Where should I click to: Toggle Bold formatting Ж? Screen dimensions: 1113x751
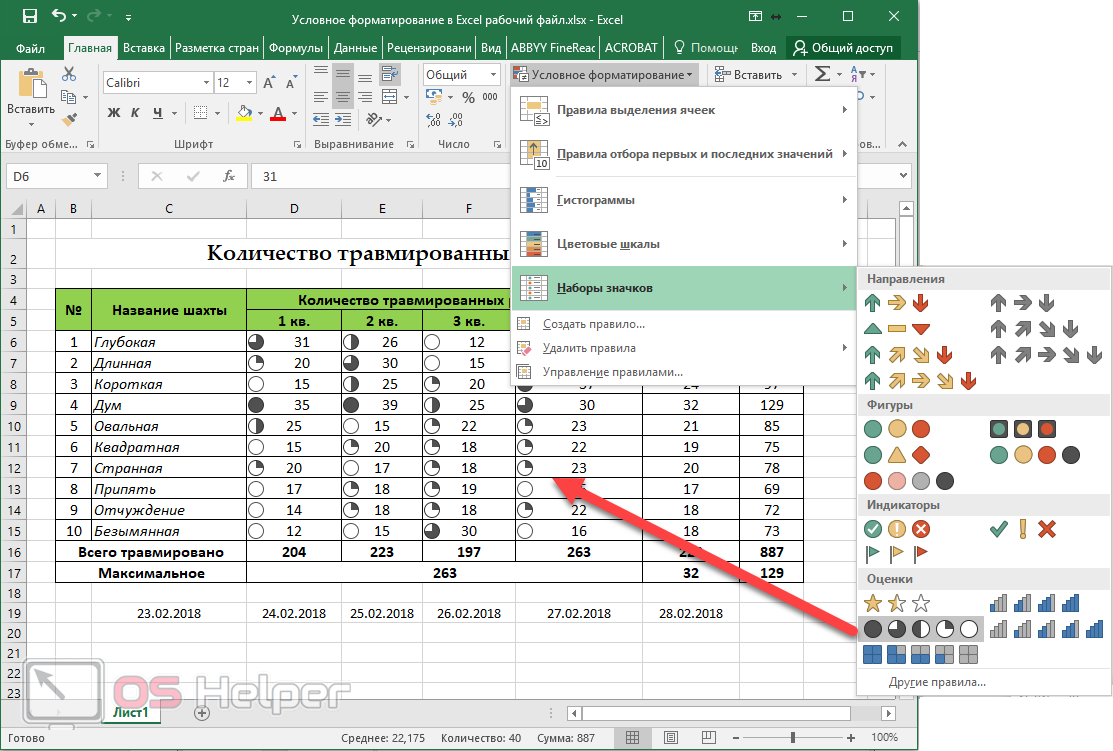(114, 112)
